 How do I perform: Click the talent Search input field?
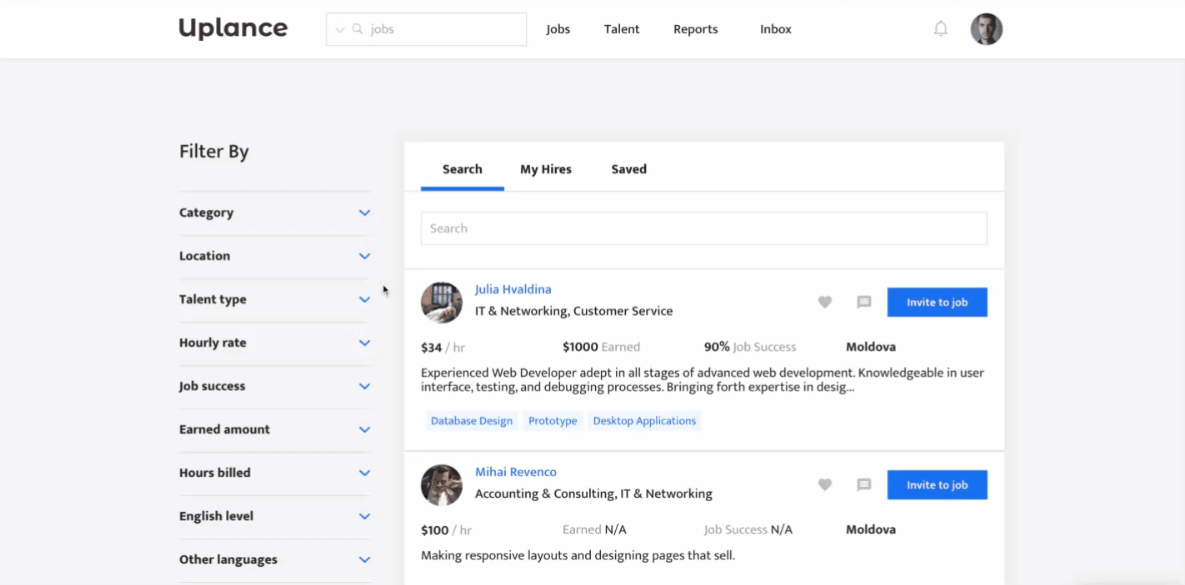point(703,228)
